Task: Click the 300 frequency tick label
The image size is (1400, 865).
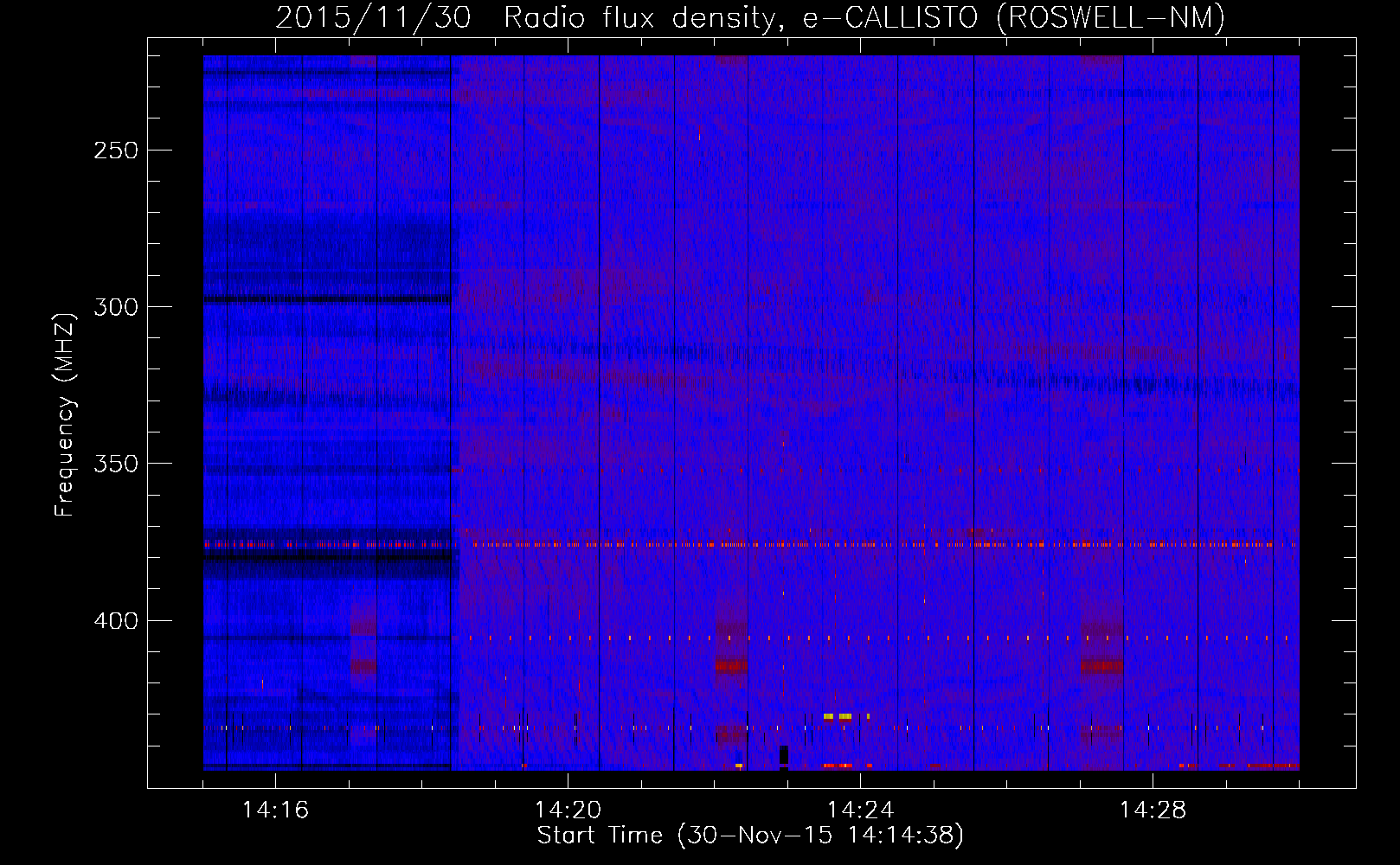Action: (116, 307)
